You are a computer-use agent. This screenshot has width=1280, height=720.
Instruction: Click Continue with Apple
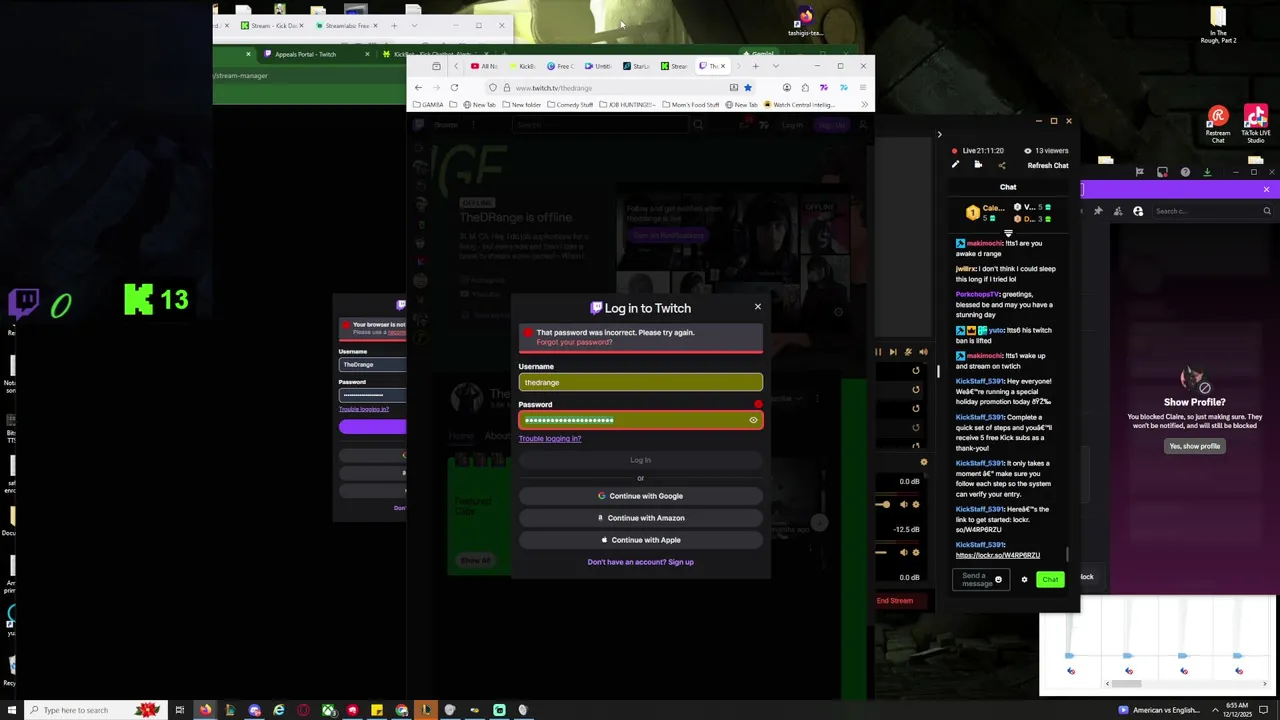(640, 540)
